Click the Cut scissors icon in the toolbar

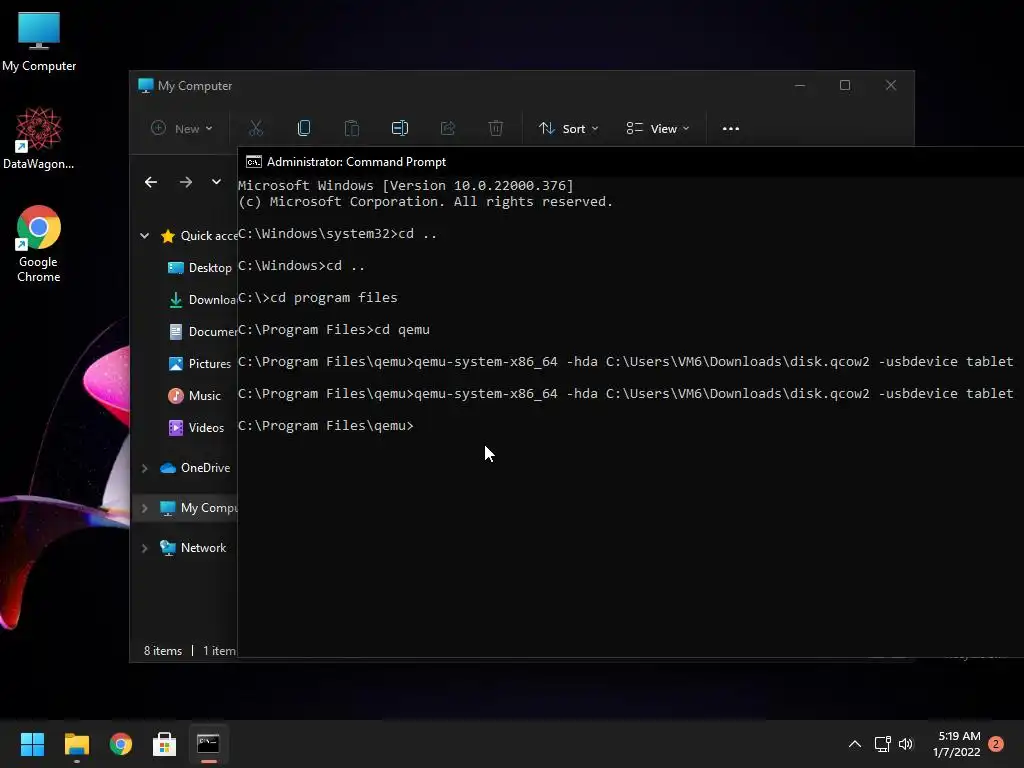click(x=255, y=129)
